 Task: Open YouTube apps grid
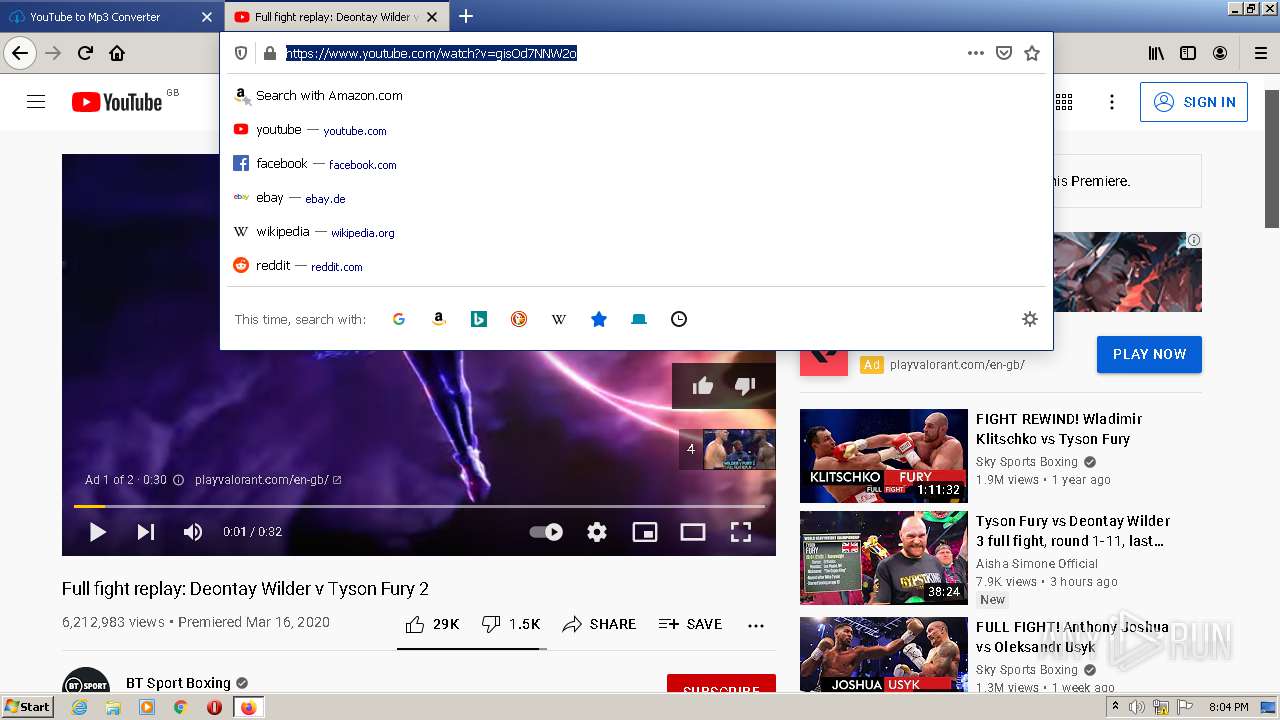coord(1064,102)
